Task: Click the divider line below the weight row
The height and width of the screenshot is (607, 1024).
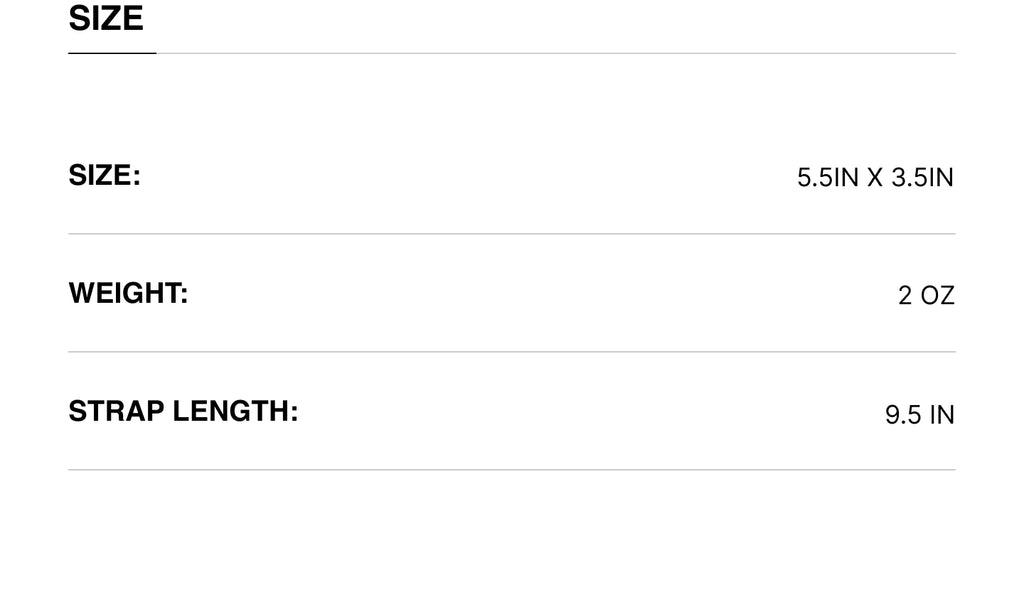Action: 512,352
